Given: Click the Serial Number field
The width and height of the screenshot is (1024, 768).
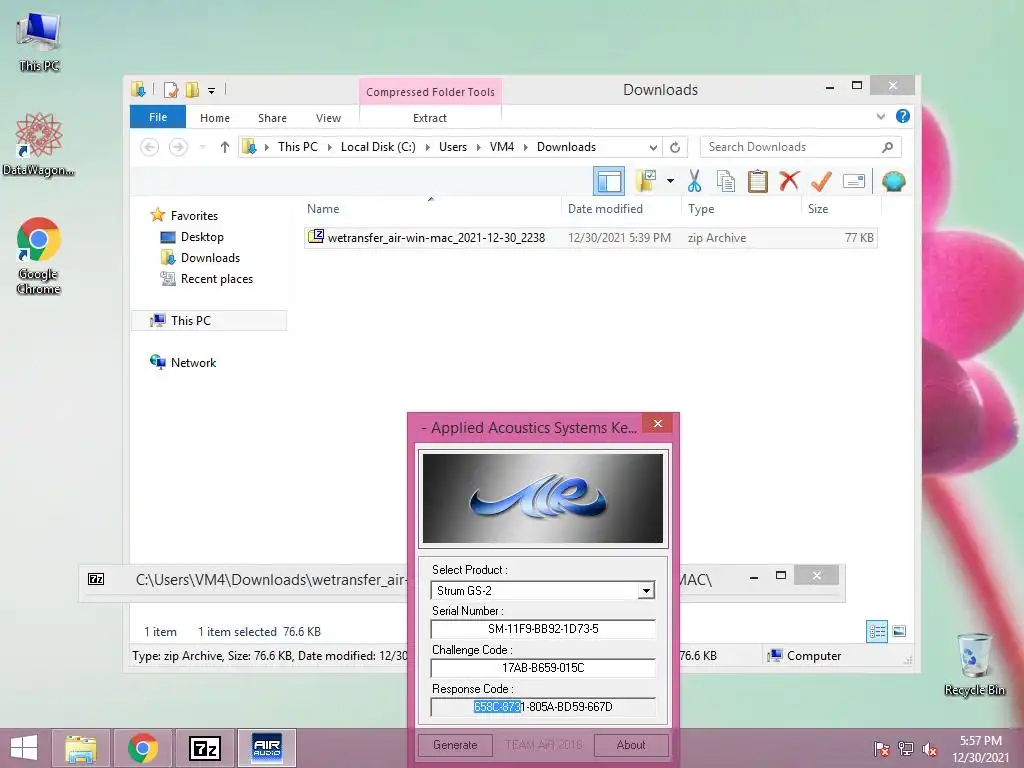Looking at the screenshot, I should point(543,629).
